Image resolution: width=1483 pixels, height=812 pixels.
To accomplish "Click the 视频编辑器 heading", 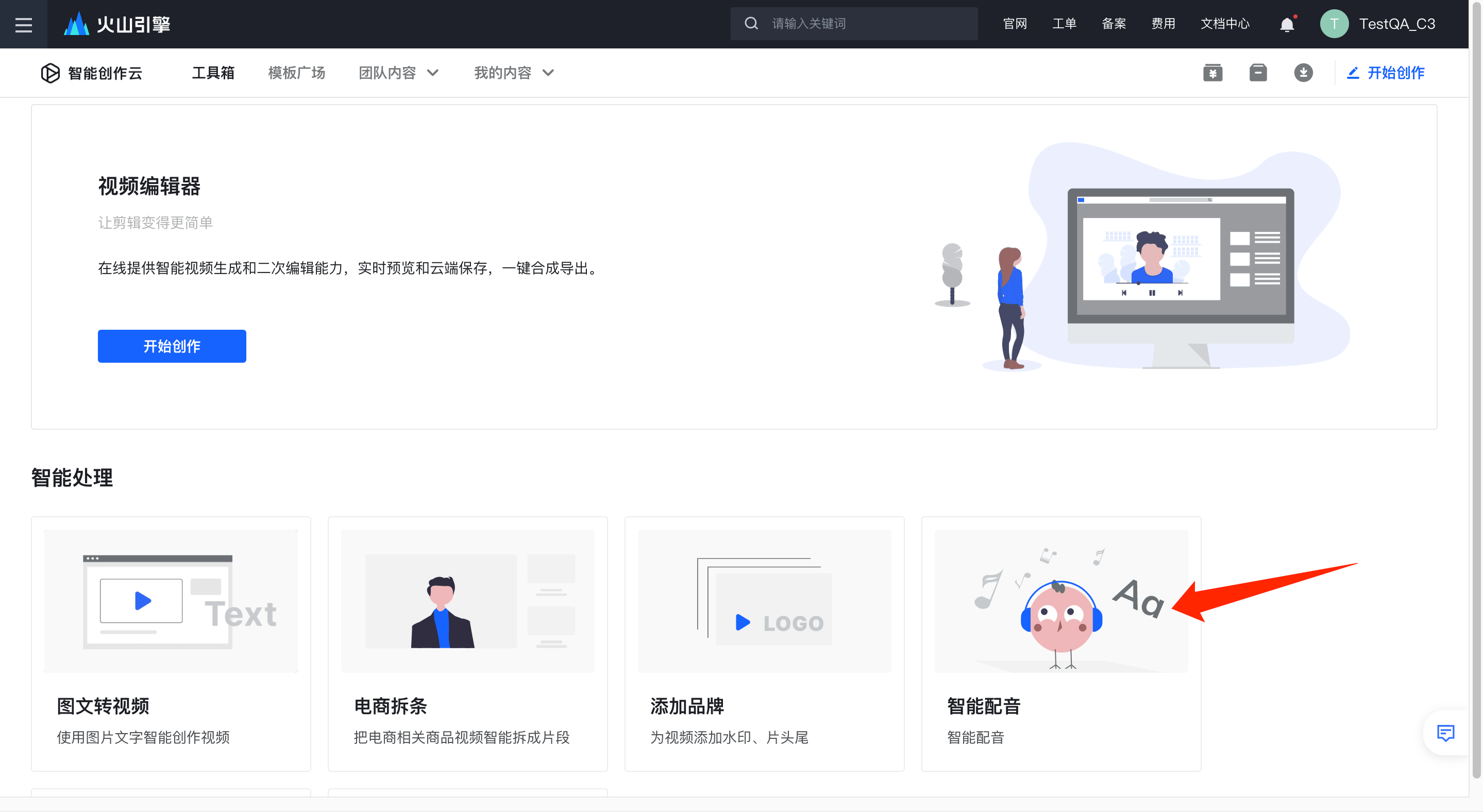I will (x=149, y=186).
